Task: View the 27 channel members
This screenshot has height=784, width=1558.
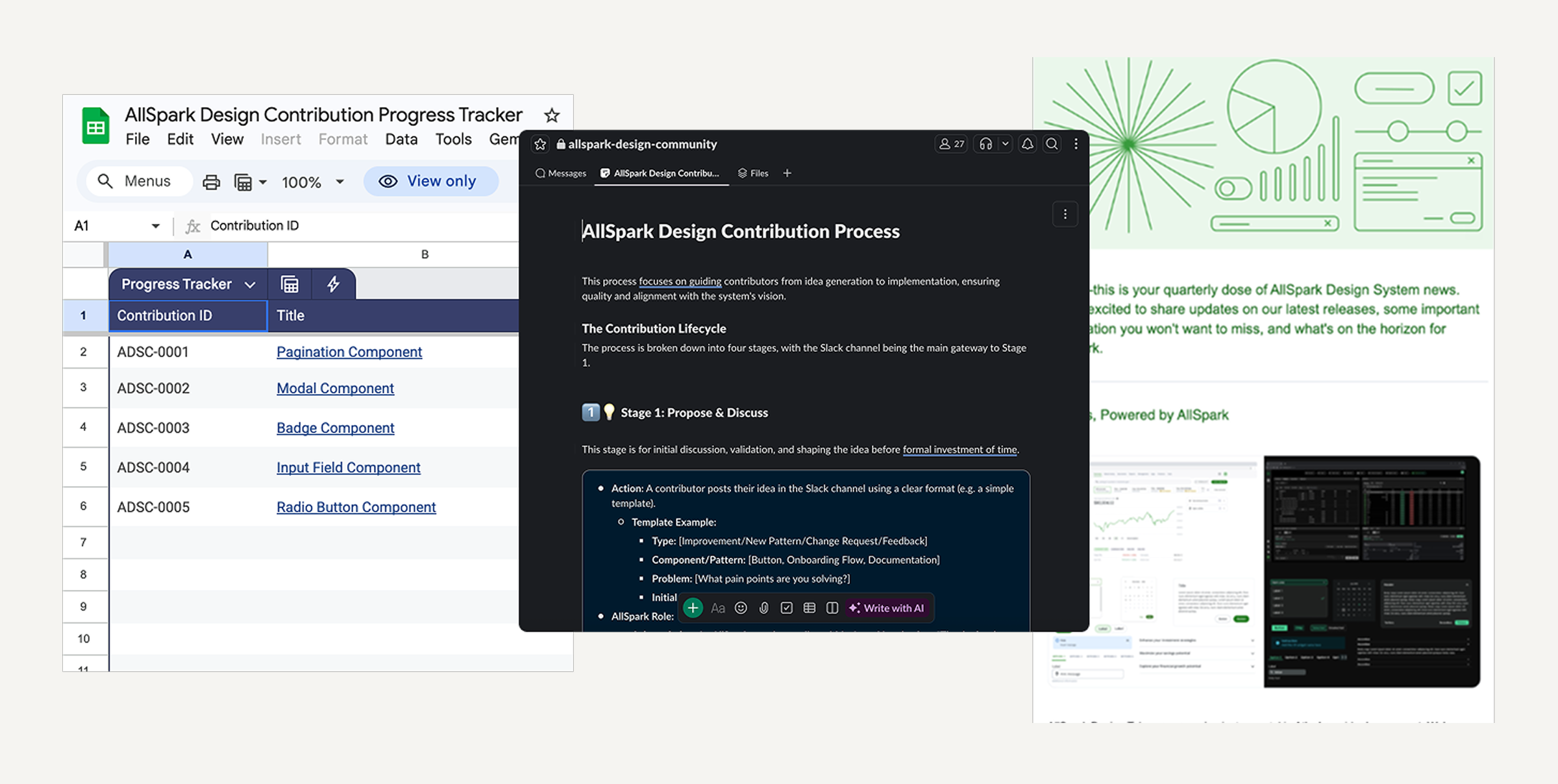Action: 950,143
